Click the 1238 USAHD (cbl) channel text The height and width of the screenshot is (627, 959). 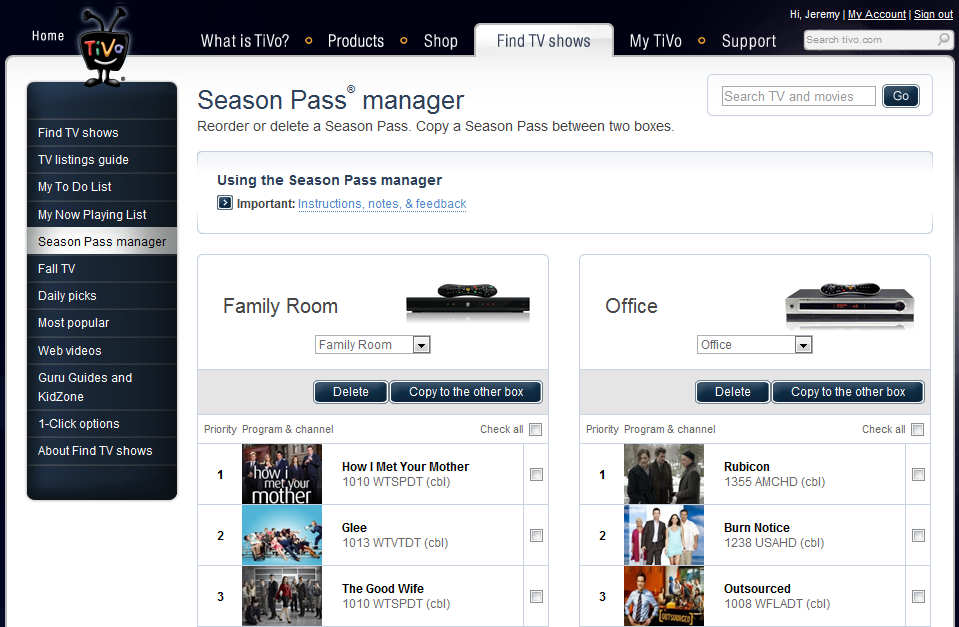click(x=774, y=543)
